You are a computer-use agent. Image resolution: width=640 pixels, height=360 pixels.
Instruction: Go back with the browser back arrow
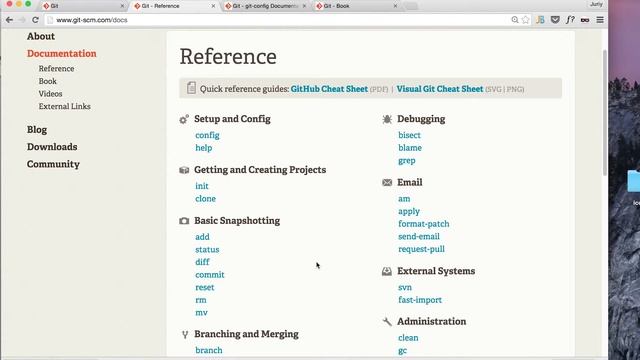click(x=9, y=20)
